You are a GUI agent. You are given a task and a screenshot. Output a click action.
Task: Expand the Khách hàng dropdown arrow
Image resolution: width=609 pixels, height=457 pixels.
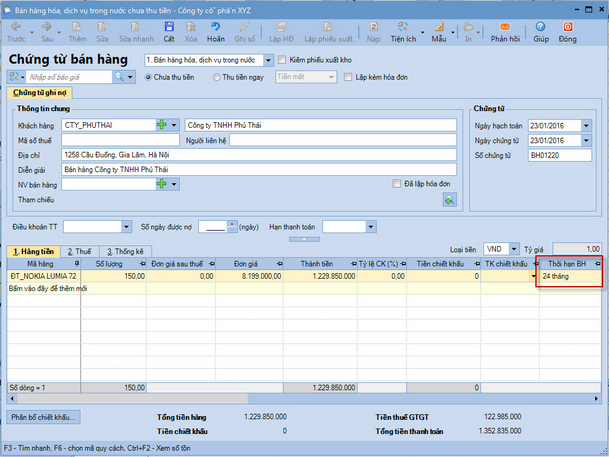pos(174,125)
